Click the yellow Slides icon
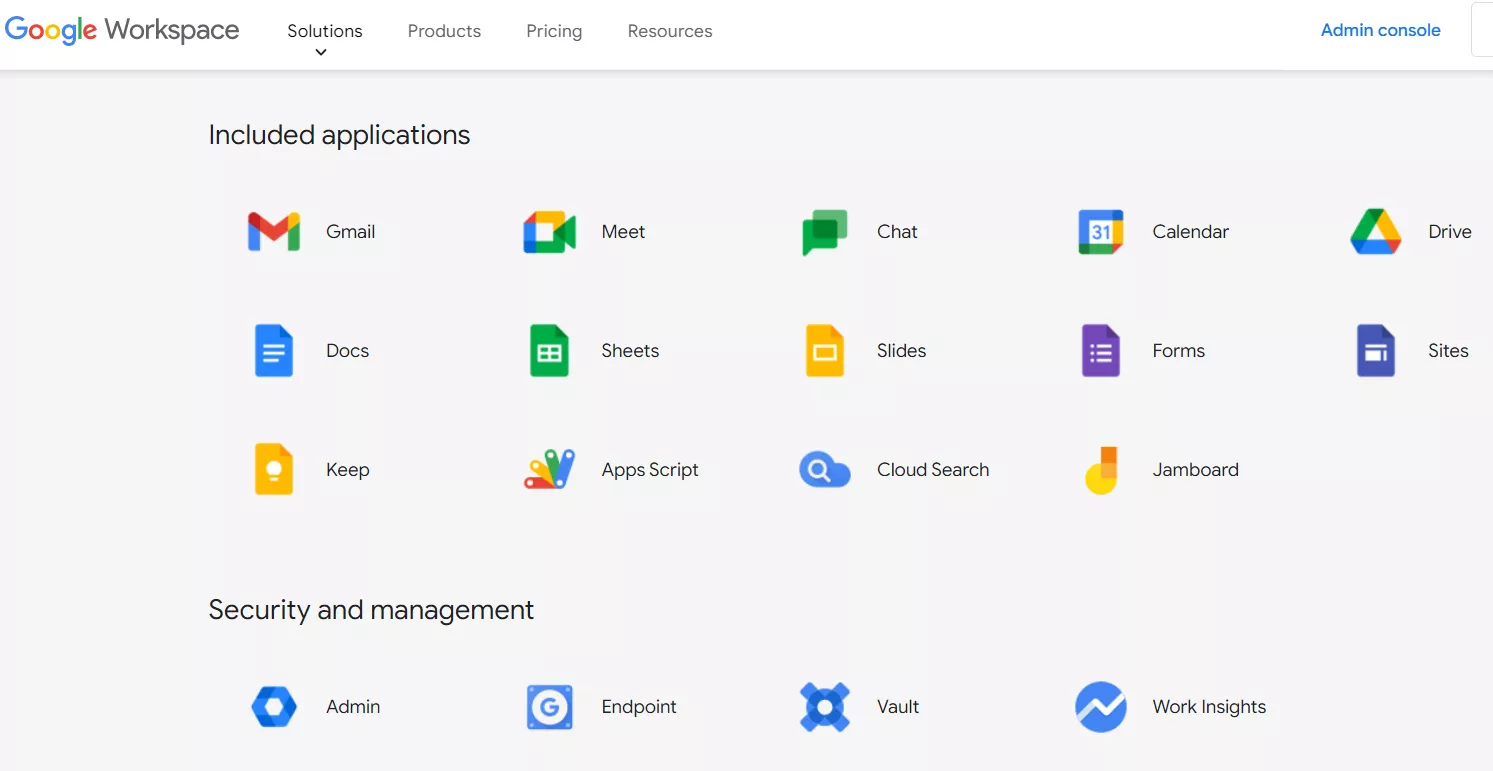 coord(825,351)
